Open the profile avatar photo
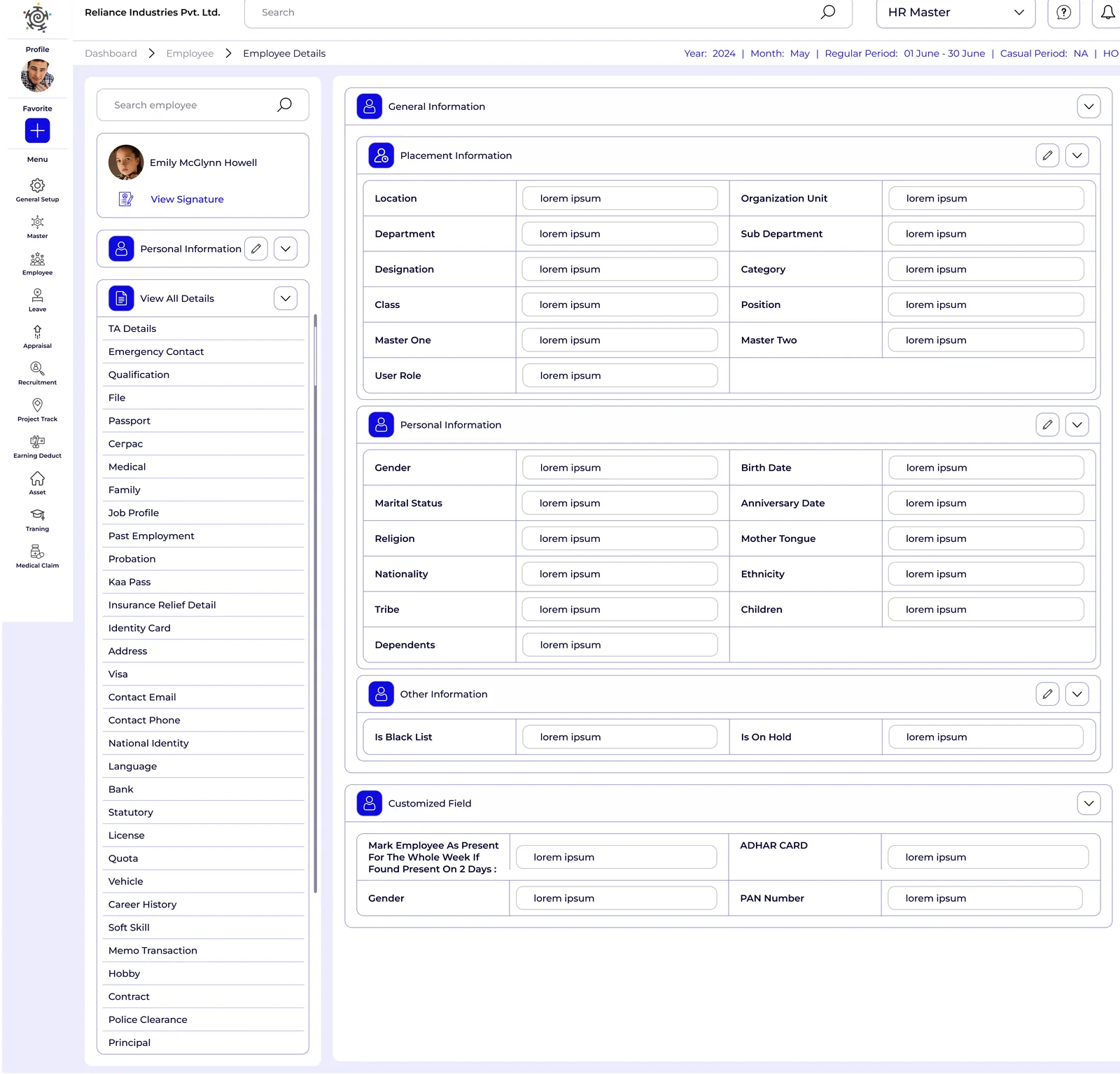This screenshot has height=1074, width=1120. pos(37,76)
